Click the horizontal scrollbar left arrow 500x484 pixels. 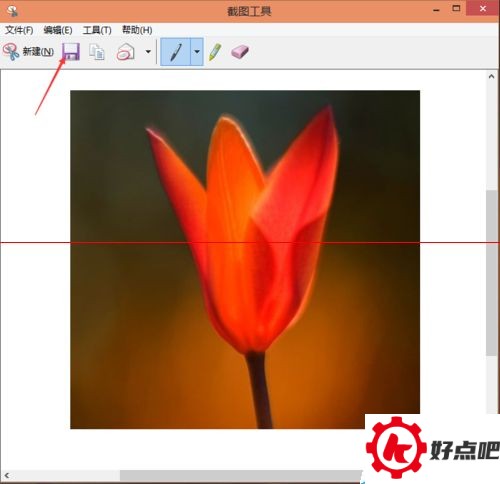coord(7,475)
